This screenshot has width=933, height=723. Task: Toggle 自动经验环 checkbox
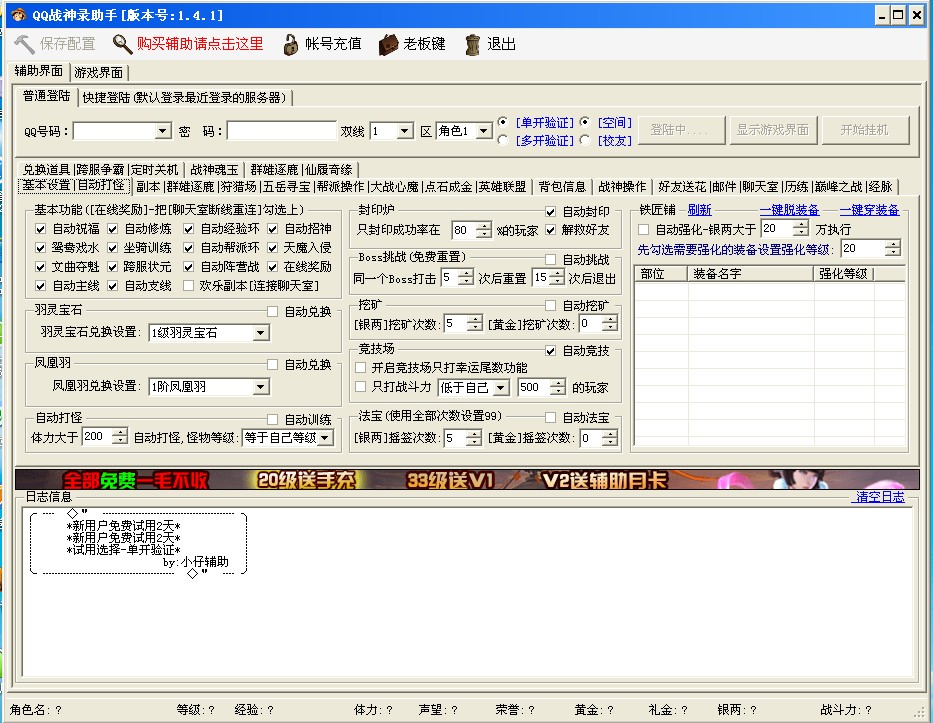(x=189, y=229)
